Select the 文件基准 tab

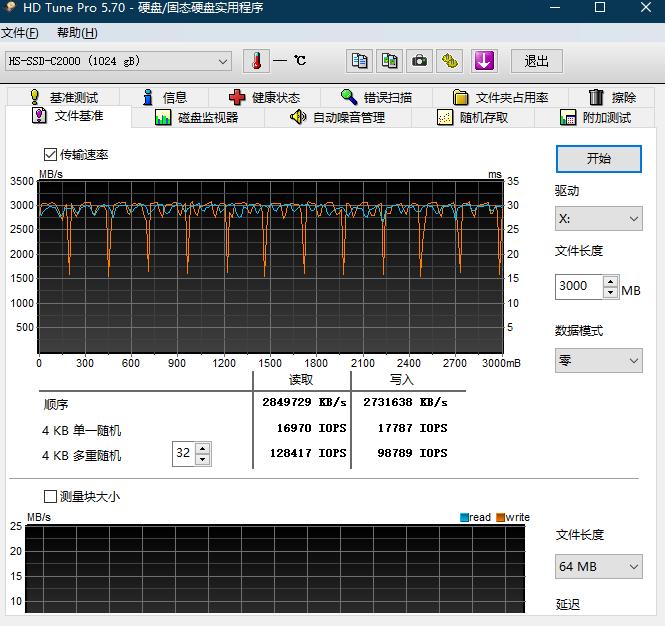pyautogui.click(x=68, y=116)
